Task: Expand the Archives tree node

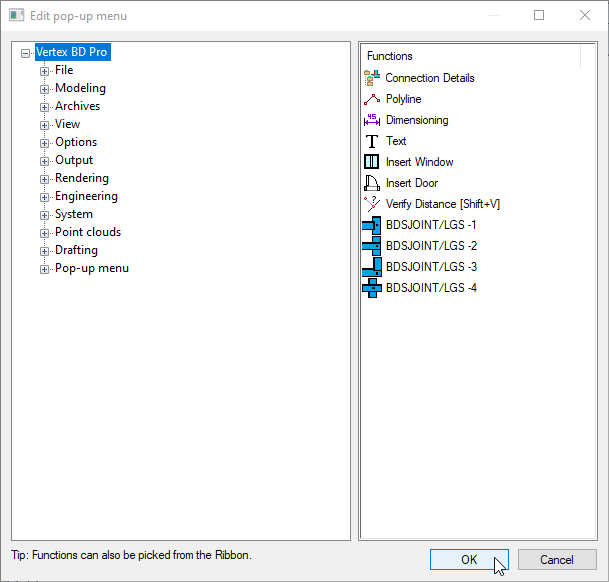Action: tap(44, 107)
